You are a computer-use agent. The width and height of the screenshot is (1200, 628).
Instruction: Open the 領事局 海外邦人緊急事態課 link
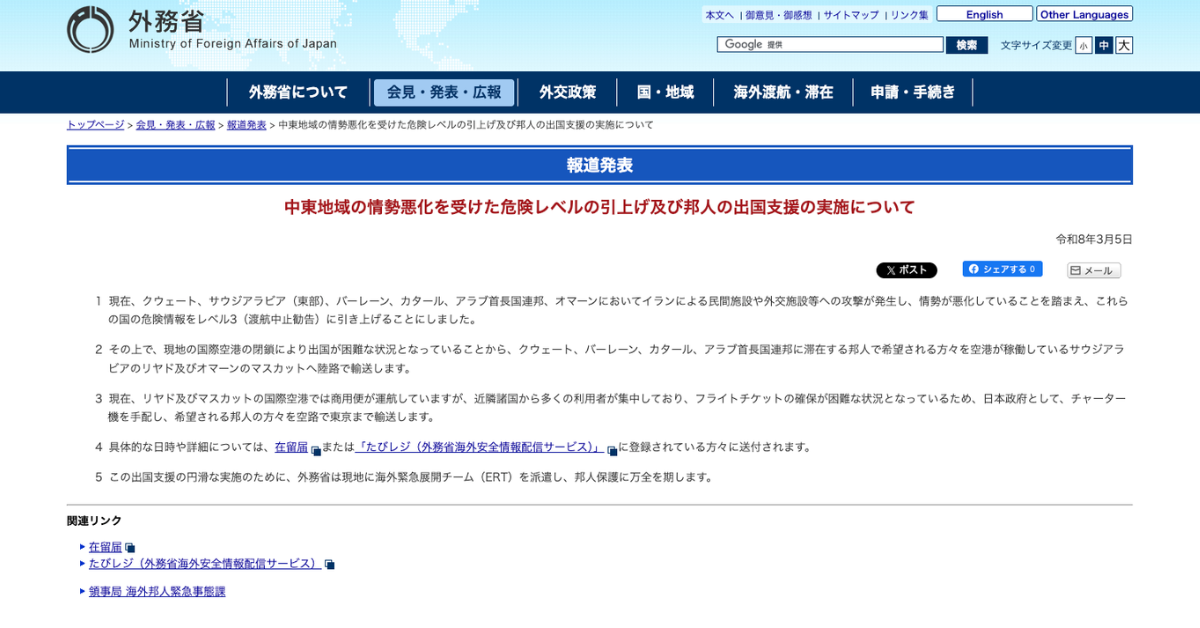pyautogui.click(x=157, y=591)
